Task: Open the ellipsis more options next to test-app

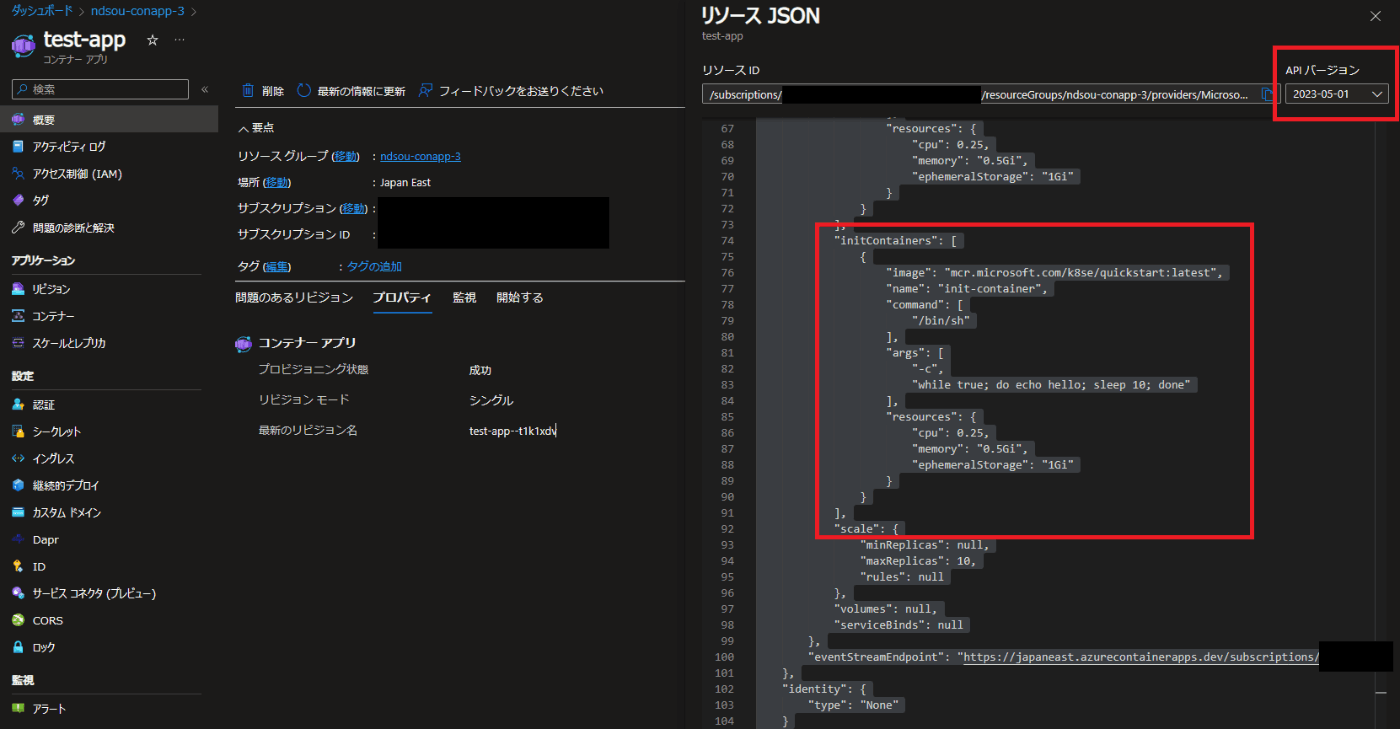Action: tap(179, 40)
